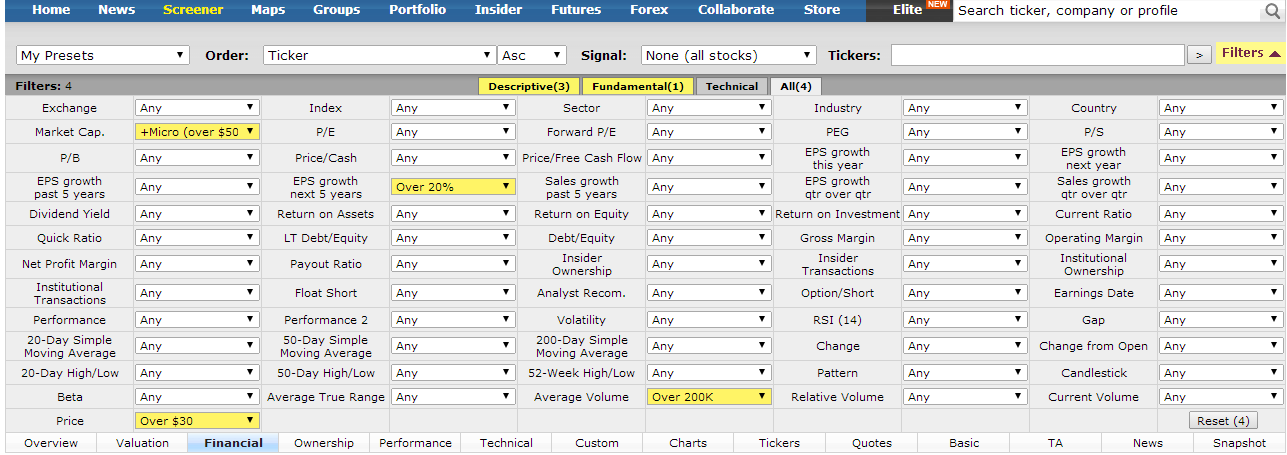Image resolution: width=1287 pixels, height=455 pixels.
Task: Open the Snapshot view tab
Action: (1239, 443)
